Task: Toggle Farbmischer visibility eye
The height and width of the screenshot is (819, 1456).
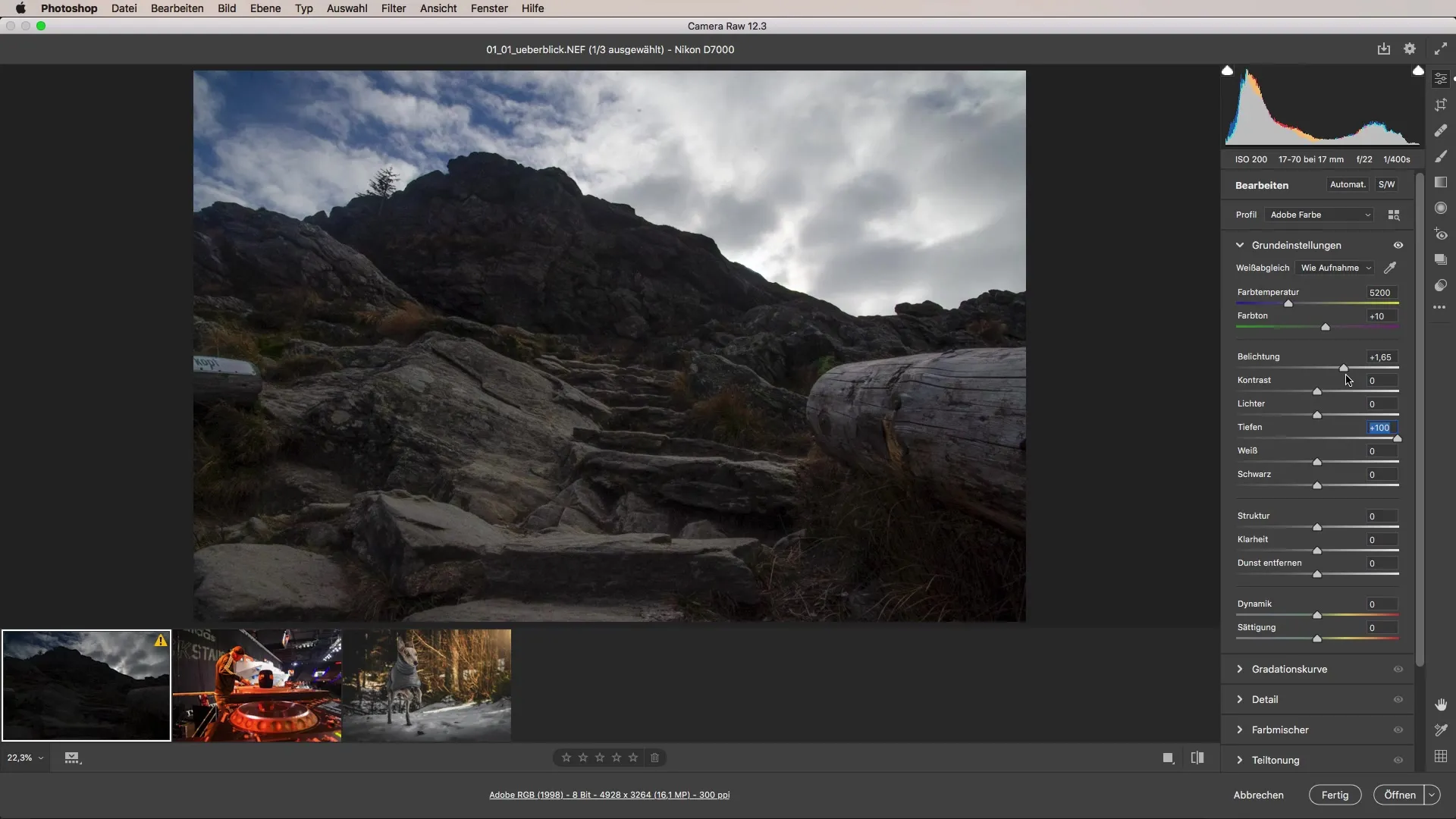Action: point(1398,730)
